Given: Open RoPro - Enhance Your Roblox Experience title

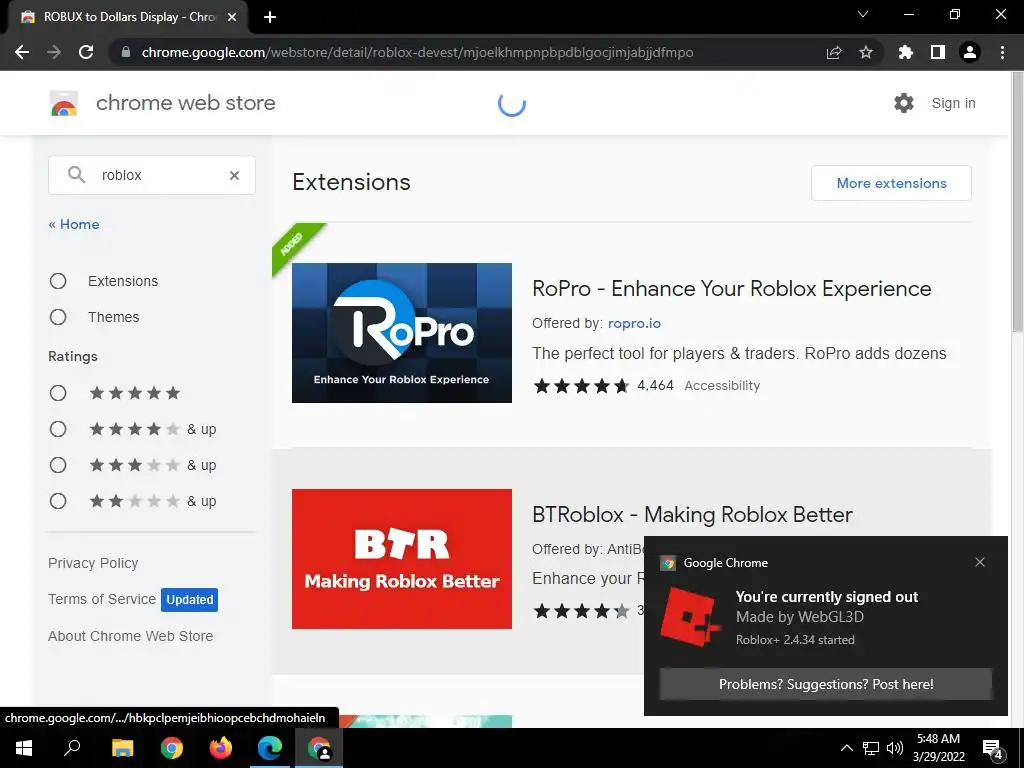Looking at the screenshot, I should tap(731, 289).
